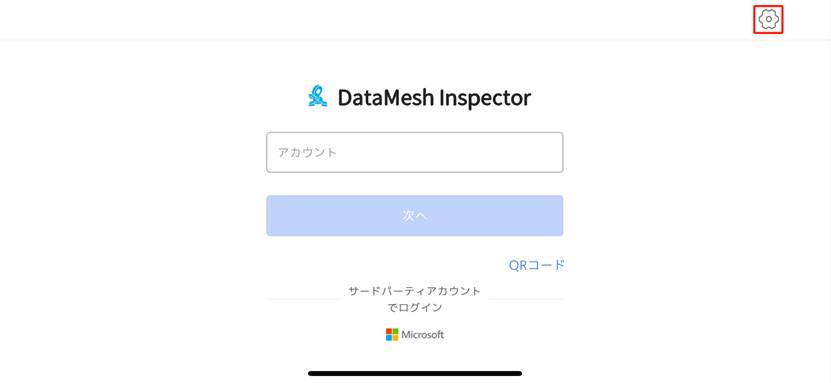831x383 pixels.
Task: Click the empty top header bar area
Action: point(371,20)
